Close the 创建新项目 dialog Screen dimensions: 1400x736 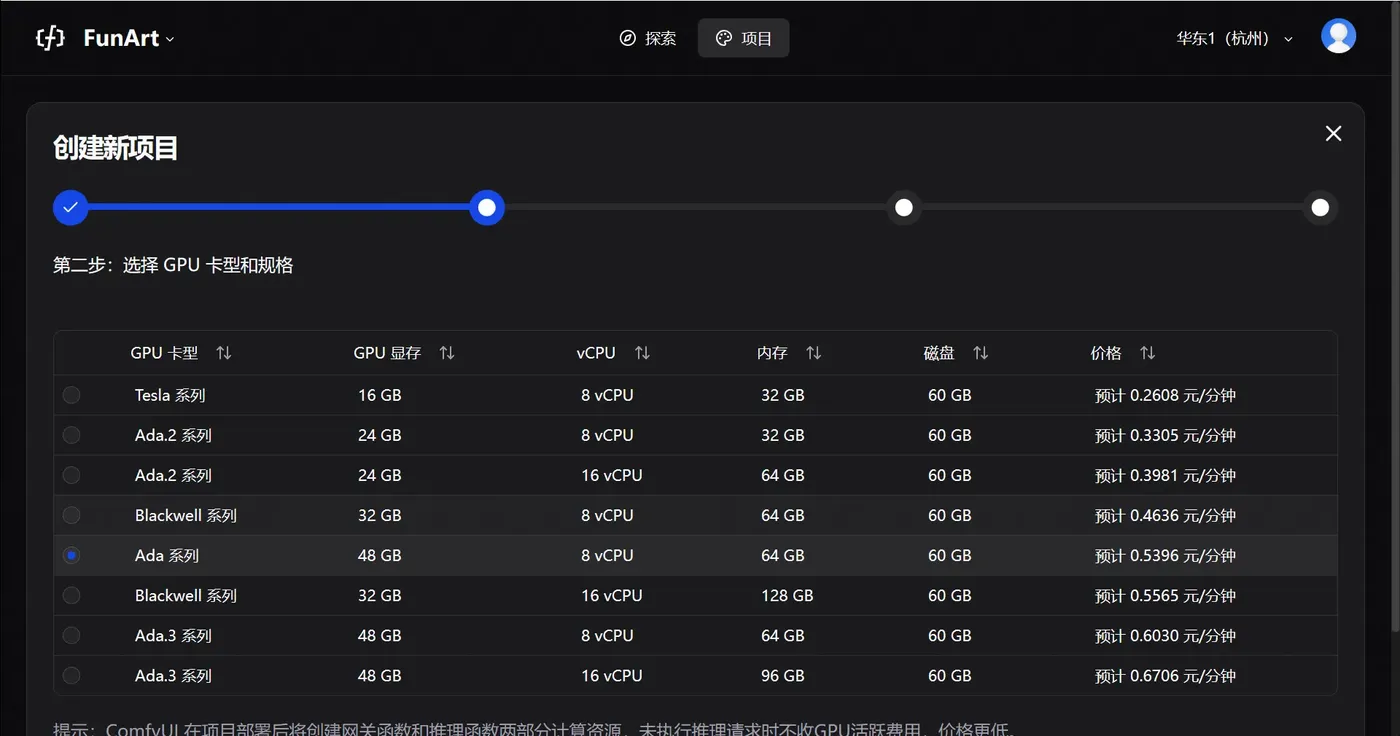pyautogui.click(x=1333, y=133)
